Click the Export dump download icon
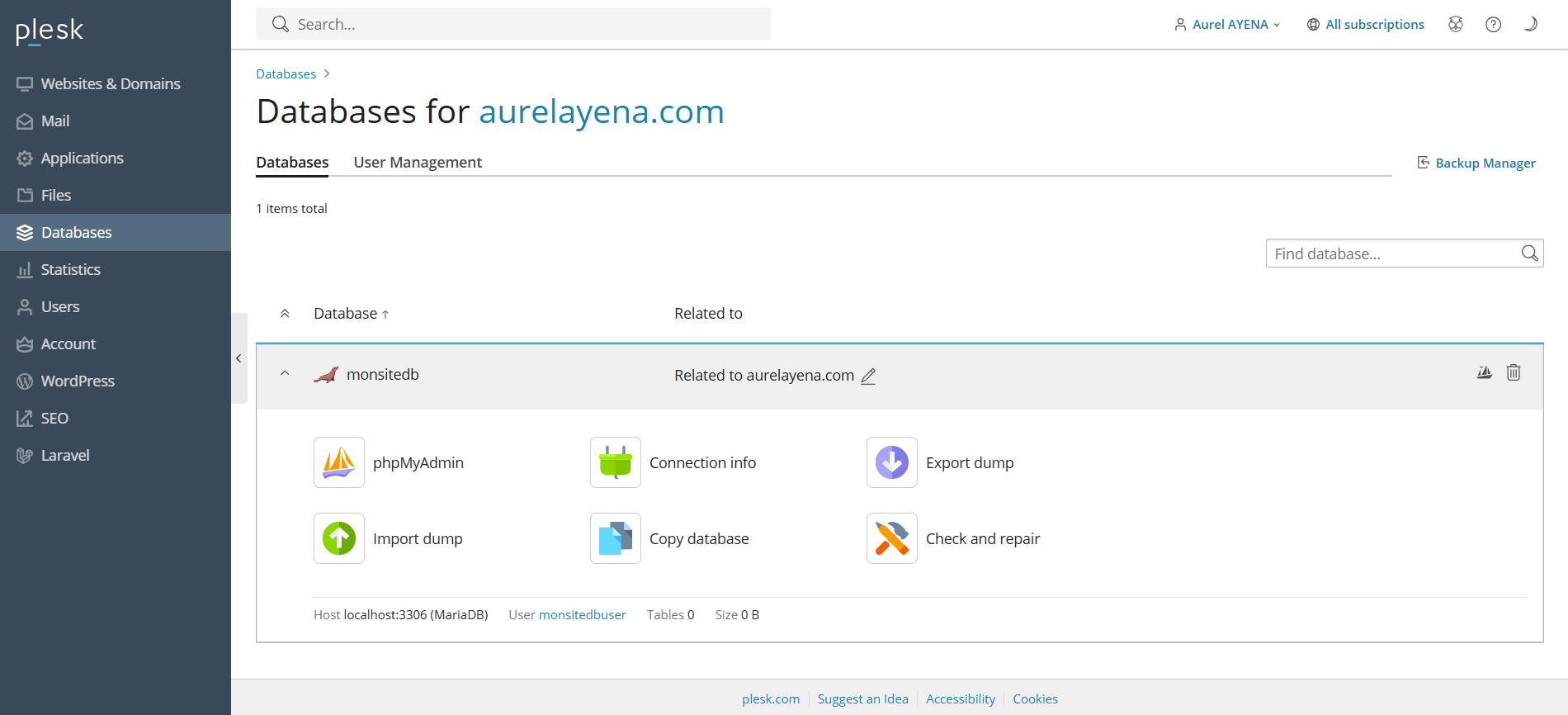1568x715 pixels. coord(891,462)
